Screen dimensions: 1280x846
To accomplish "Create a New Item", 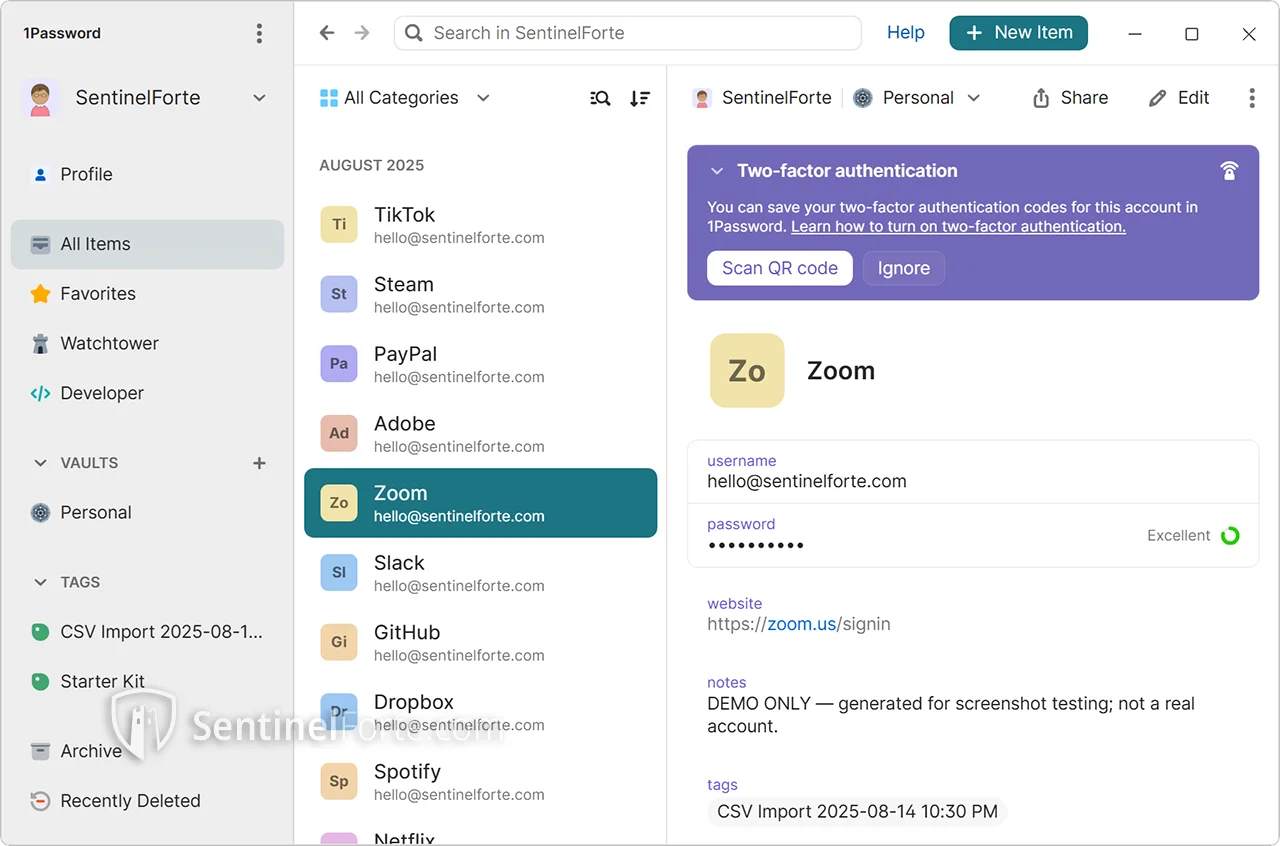I will click(x=1018, y=33).
